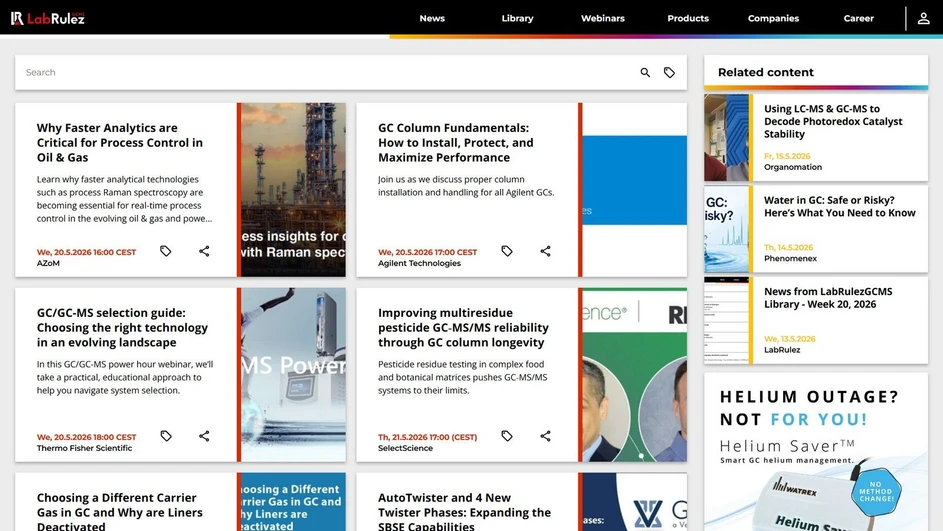
Task: Go to Webinars section
Action: pos(603,19)
